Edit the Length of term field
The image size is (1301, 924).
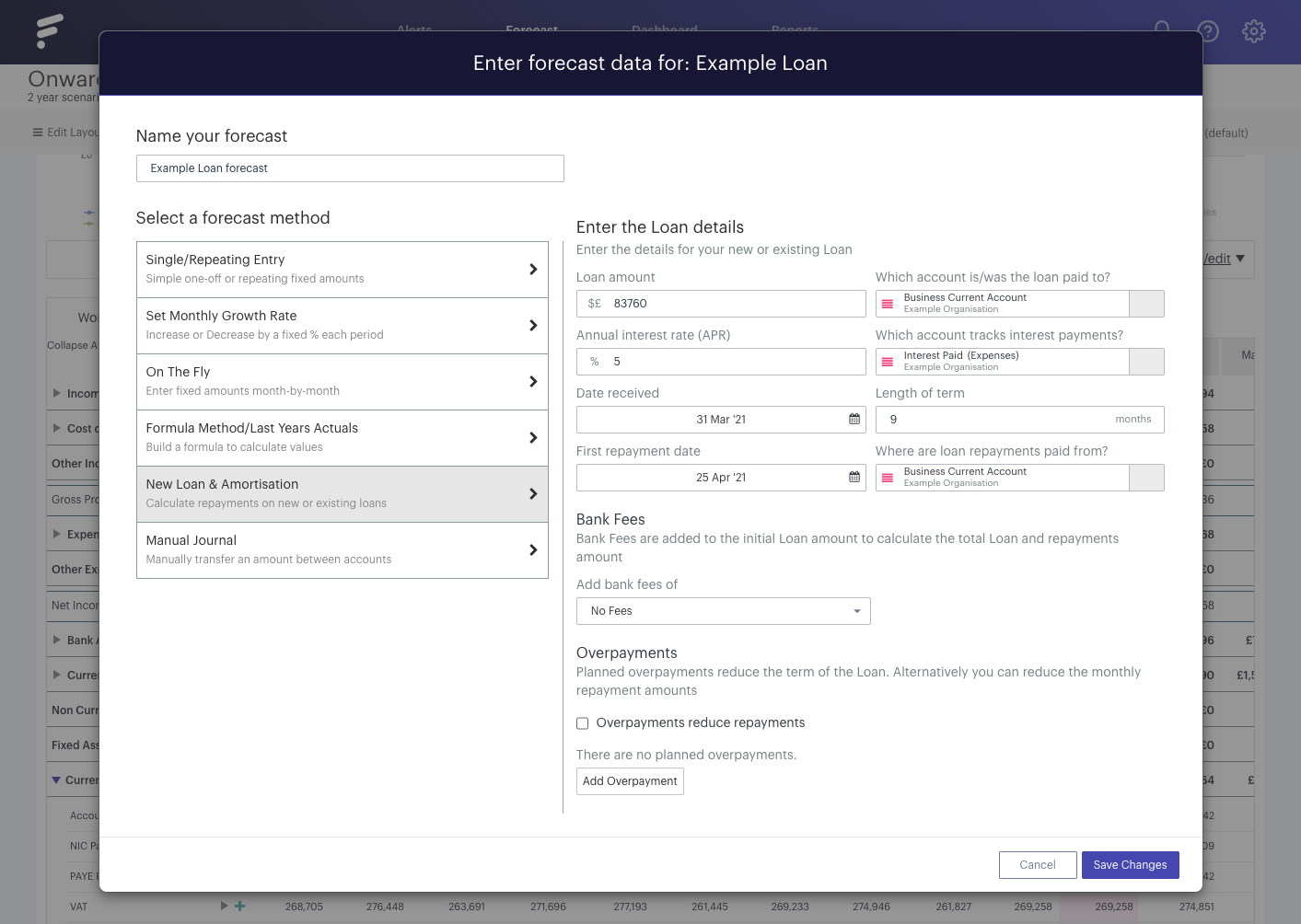pyautogui.click(x=1019, y=420)
